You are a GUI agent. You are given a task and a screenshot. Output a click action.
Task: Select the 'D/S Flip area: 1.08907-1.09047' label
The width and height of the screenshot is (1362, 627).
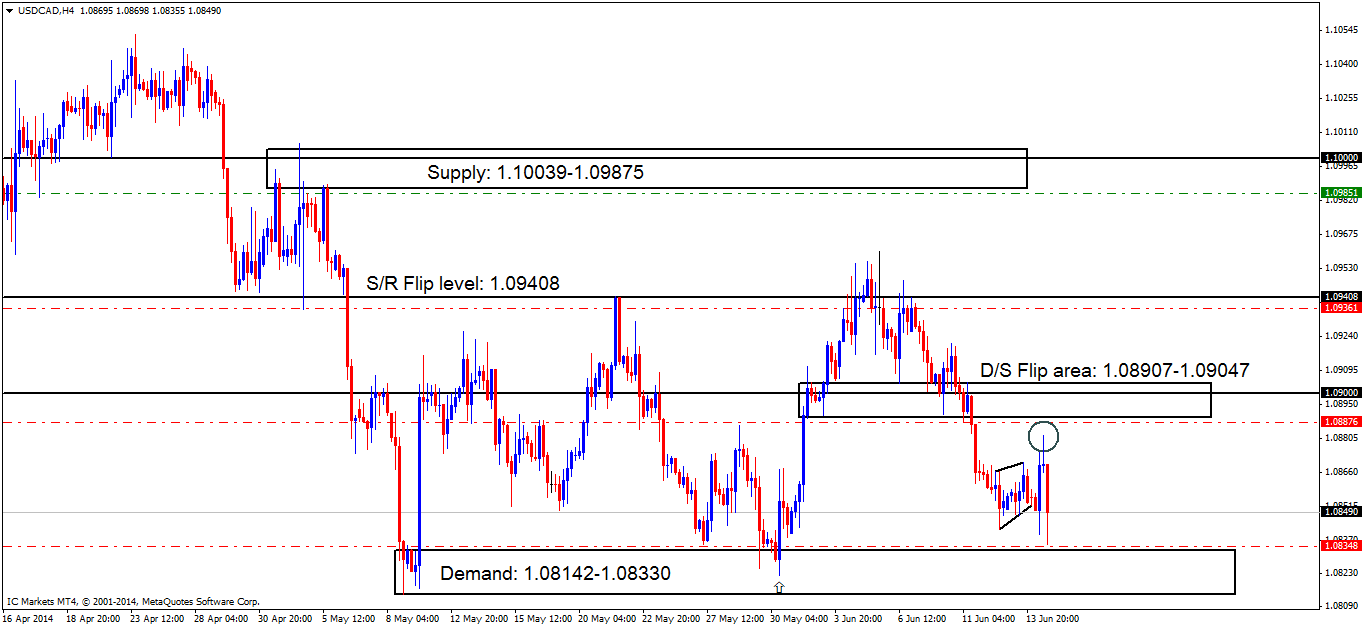[x=1115, y=370]
